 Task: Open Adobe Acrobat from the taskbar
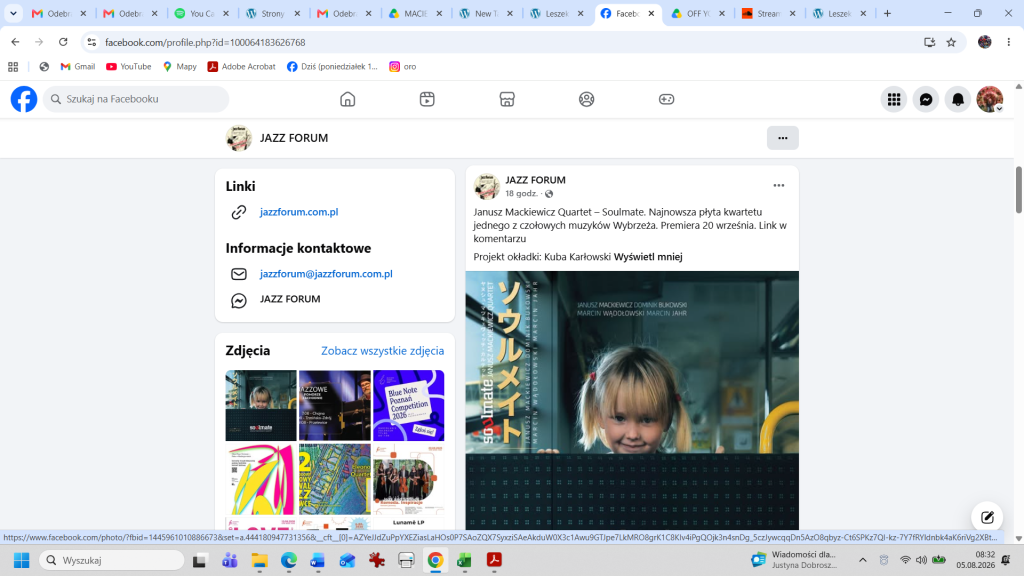[494, 560]
